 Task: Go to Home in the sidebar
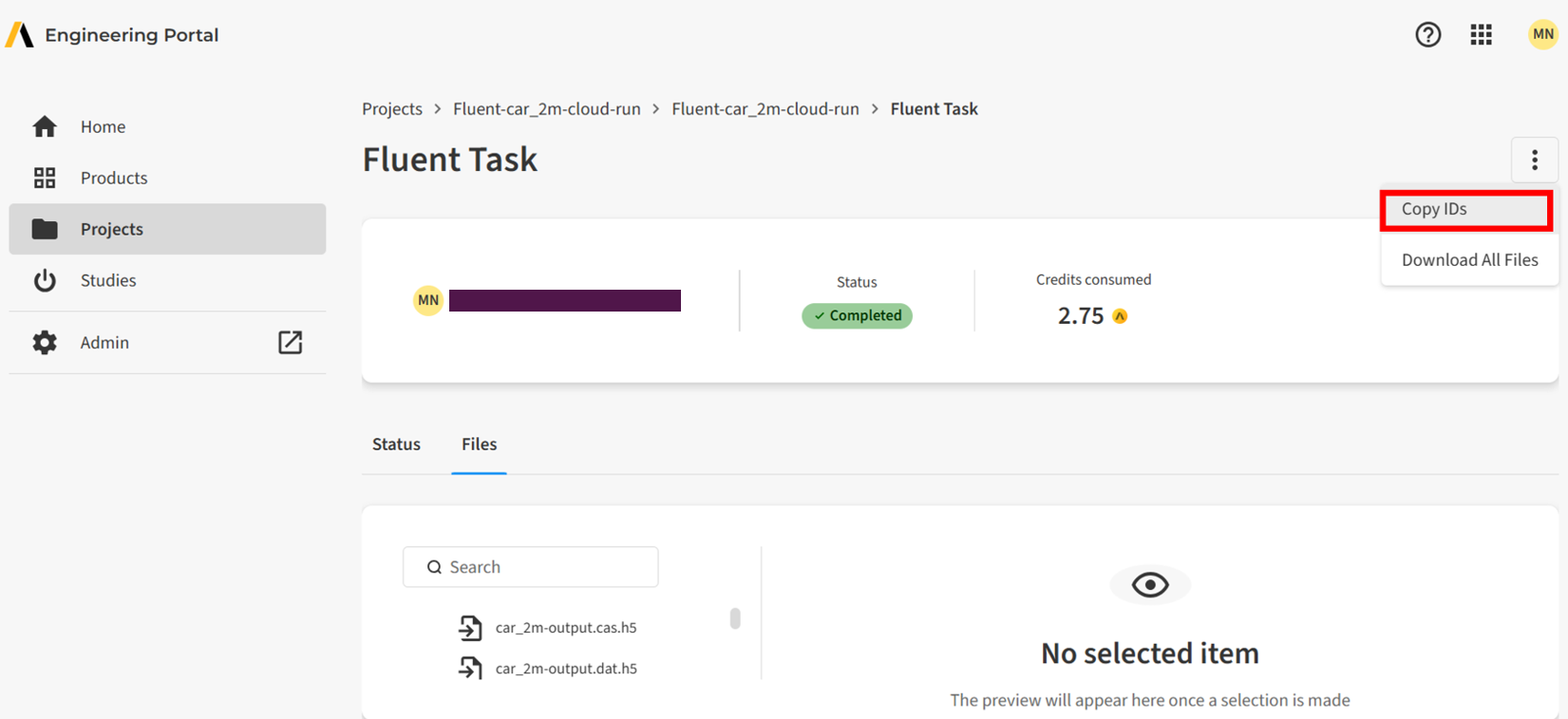(x=167, y=126)
